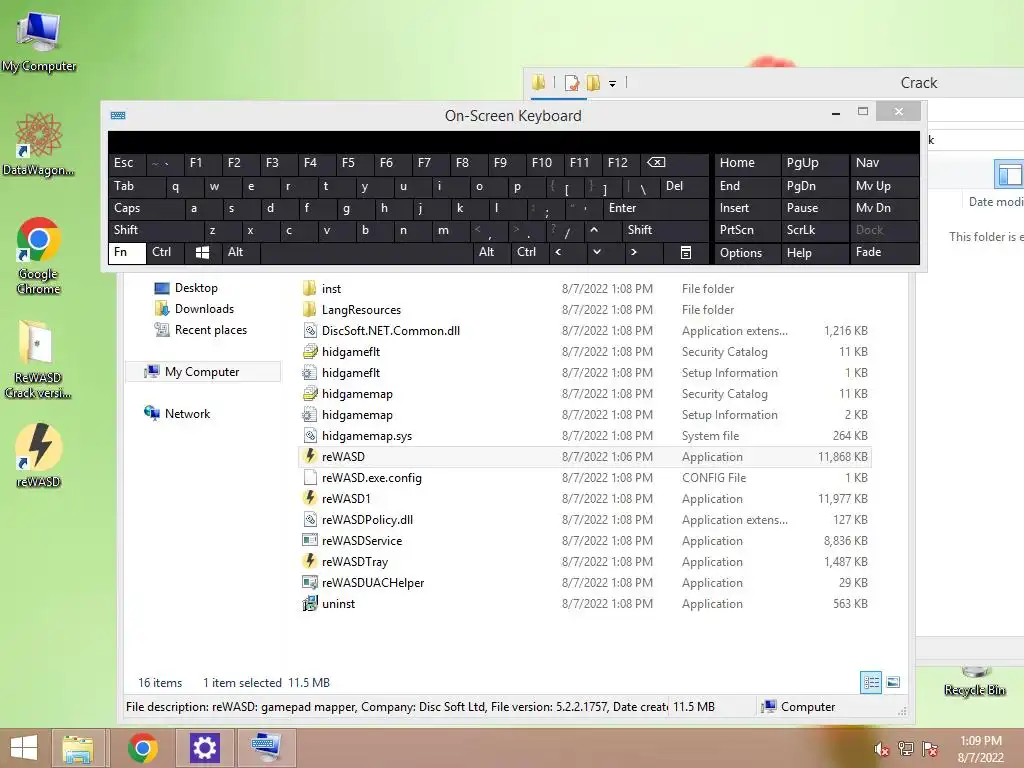Viewport: 1024px width, 768px height.
Task: Toggle the right Shift key
Action: pos(665,230)
